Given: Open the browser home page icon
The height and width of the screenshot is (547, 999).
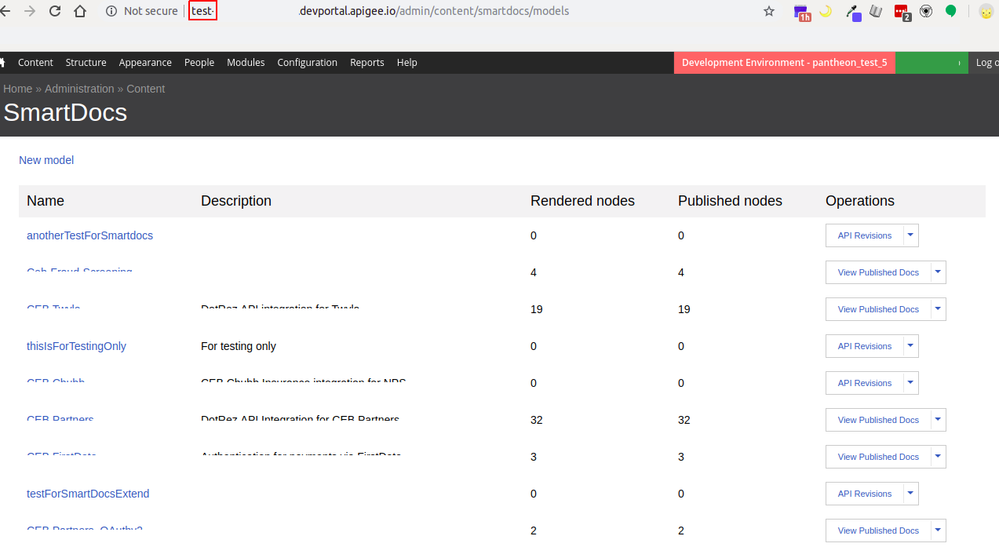Looking at the screenshot, I should pos(80,11).
